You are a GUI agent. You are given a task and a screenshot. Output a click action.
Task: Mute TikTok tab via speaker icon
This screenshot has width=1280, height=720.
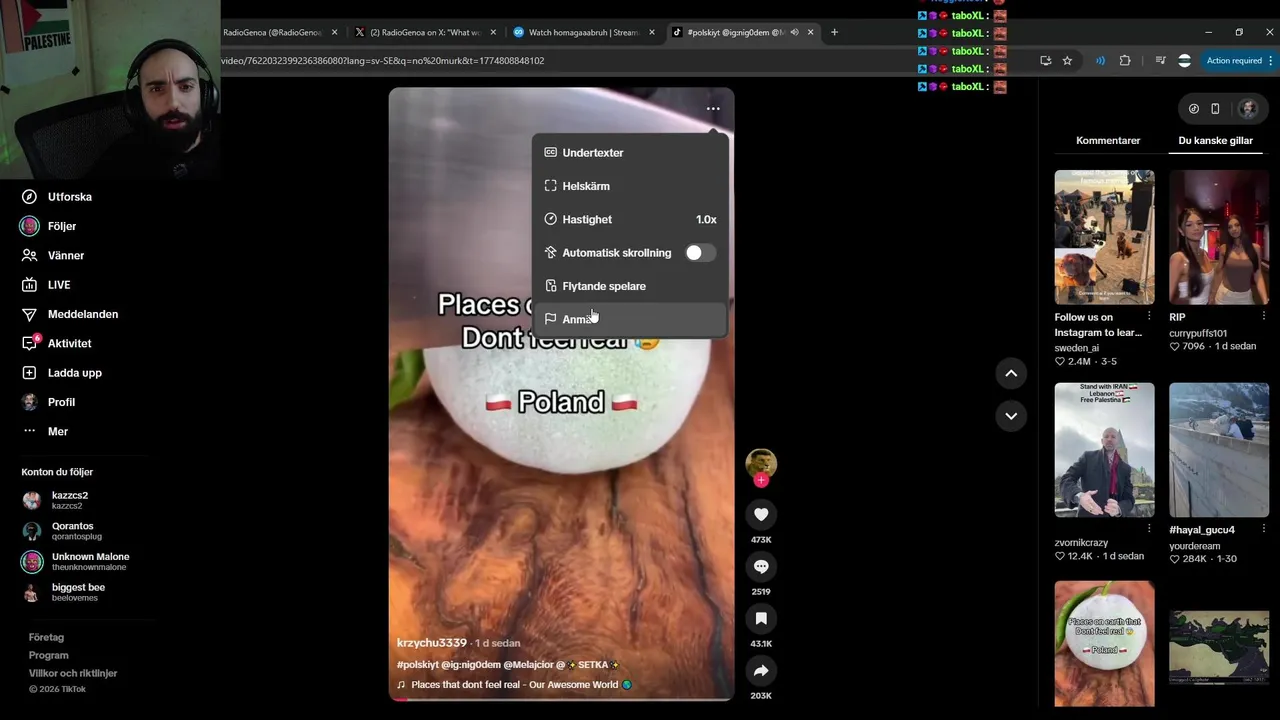click(x=794, y=32)
